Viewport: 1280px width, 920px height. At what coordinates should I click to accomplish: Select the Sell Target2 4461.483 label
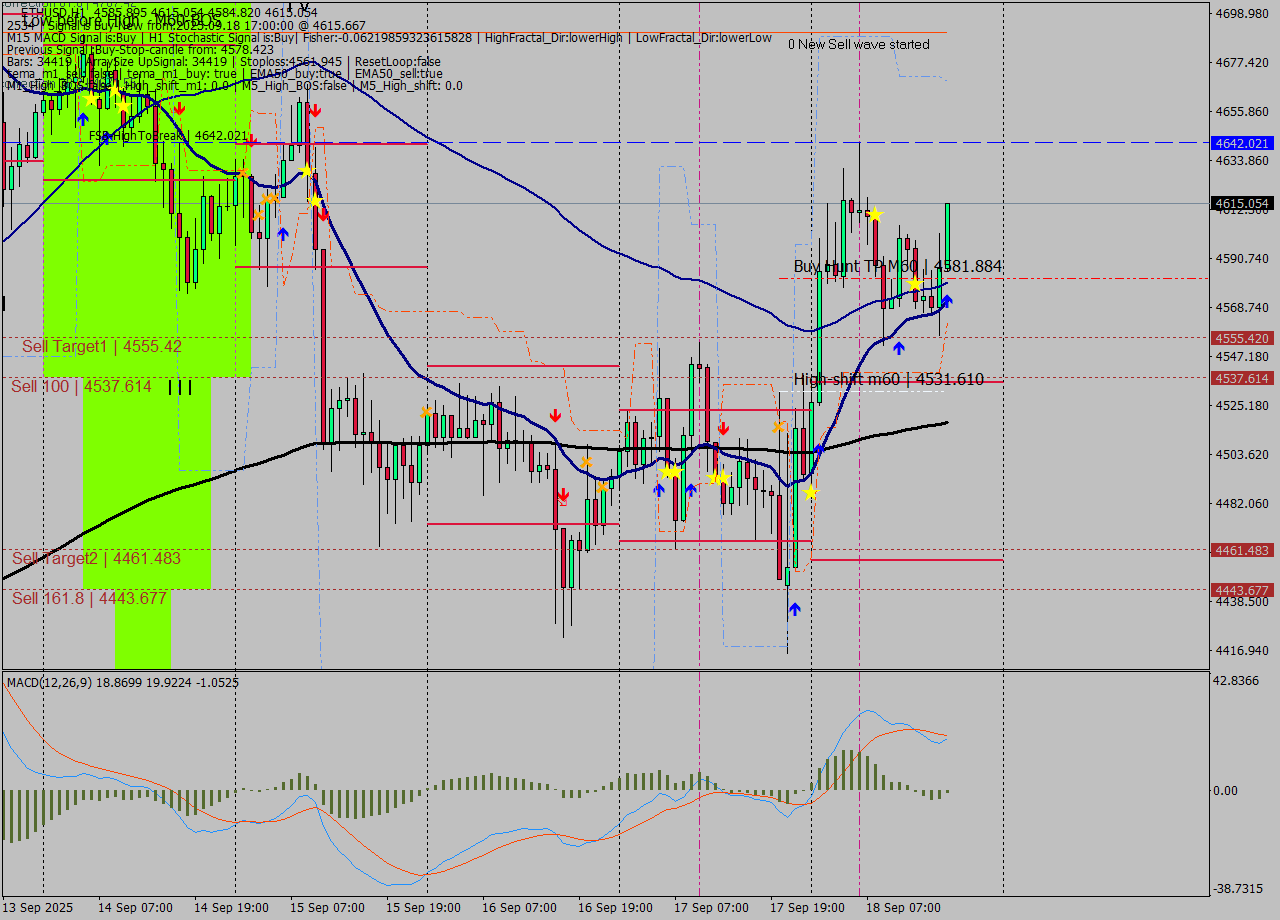click(x=97, y=558)
